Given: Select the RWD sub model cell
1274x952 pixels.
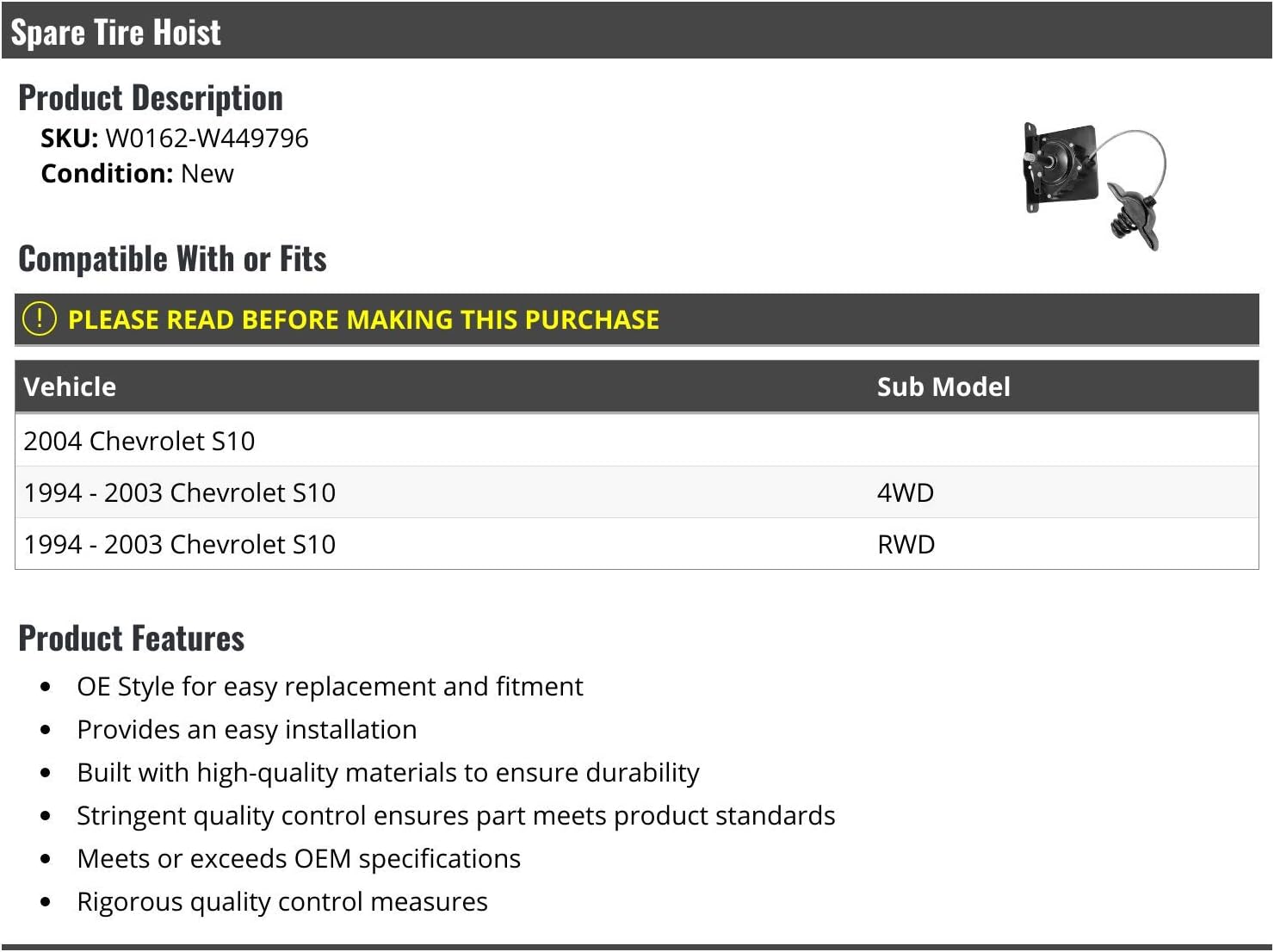Looking at the screenshot, I should click(906, 544).
